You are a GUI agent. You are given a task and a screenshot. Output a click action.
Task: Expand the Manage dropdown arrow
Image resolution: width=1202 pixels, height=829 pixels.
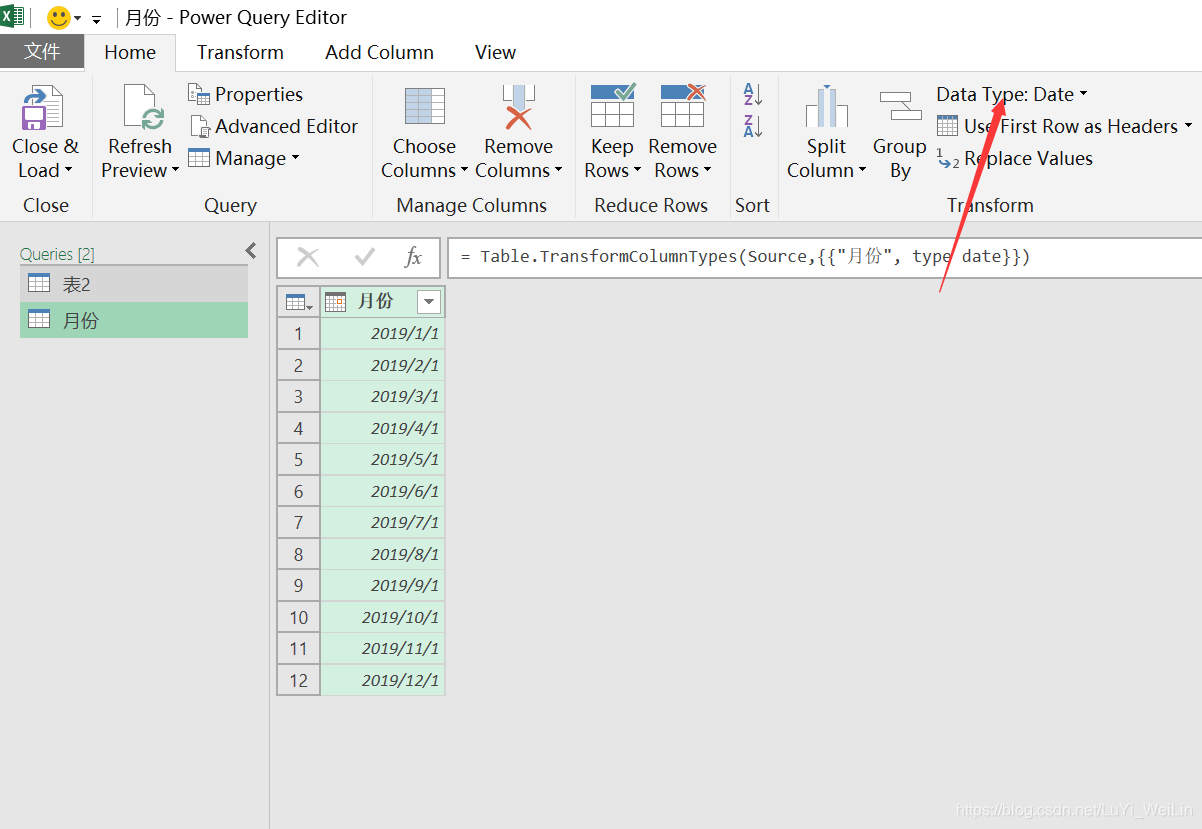pyautogui.click(x=295, y=159)
